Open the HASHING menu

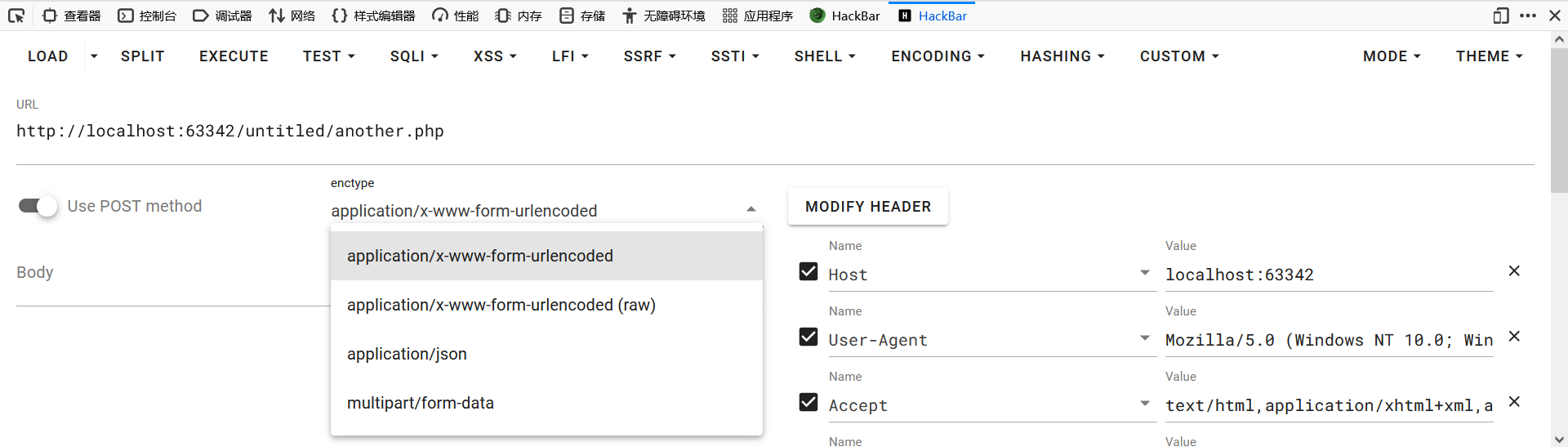pyautogui.click(x=1062, y=56)
